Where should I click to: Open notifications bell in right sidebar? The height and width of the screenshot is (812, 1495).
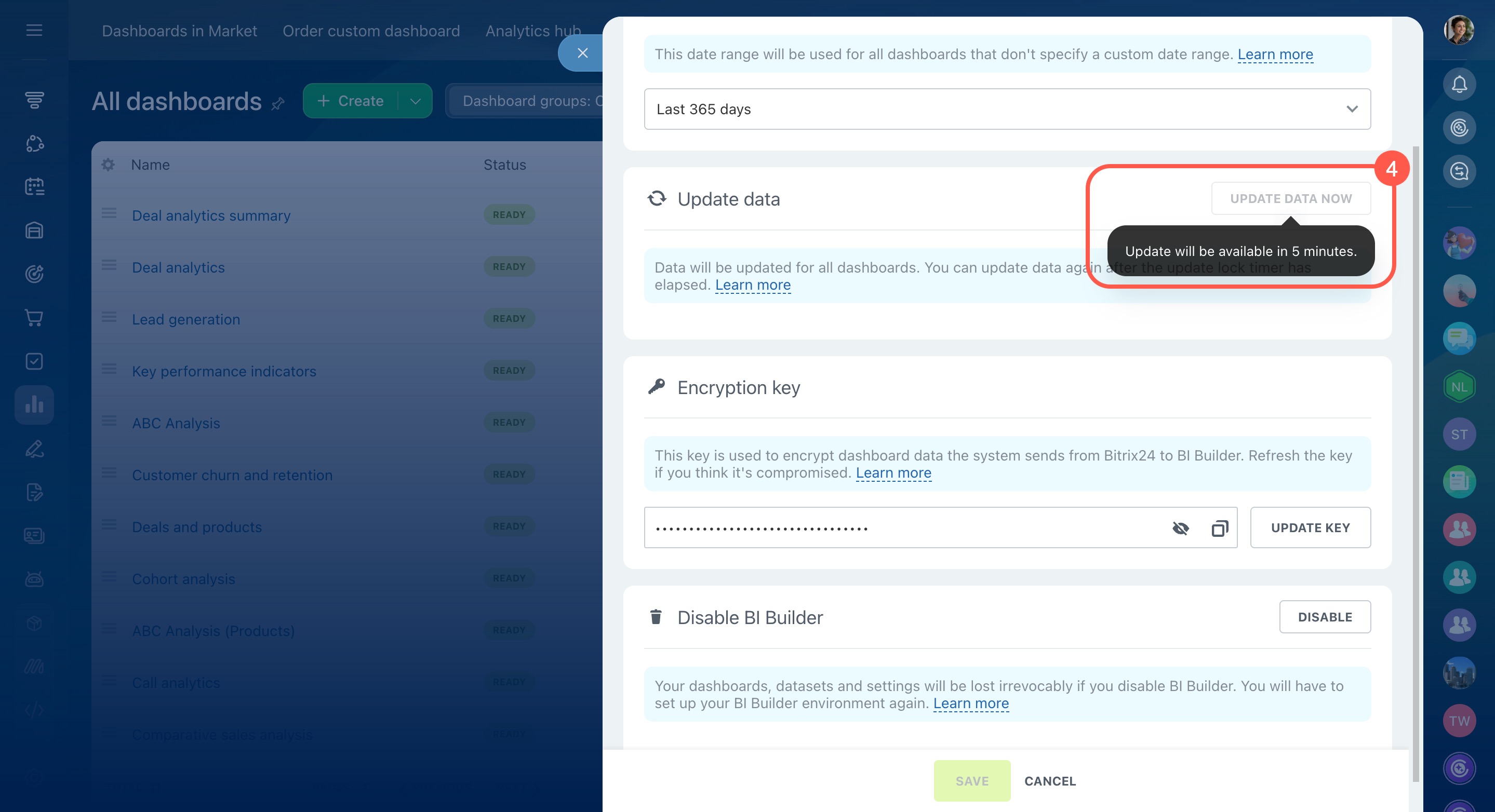tap(1459, 85)
